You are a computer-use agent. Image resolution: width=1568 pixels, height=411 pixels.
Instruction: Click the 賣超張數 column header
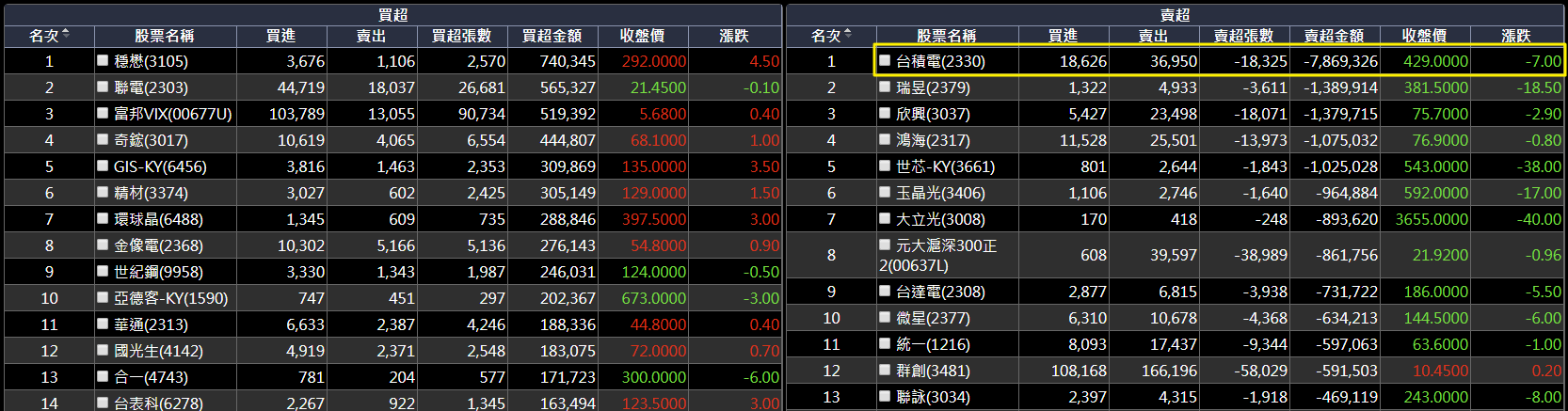[x=1243, y=36]
